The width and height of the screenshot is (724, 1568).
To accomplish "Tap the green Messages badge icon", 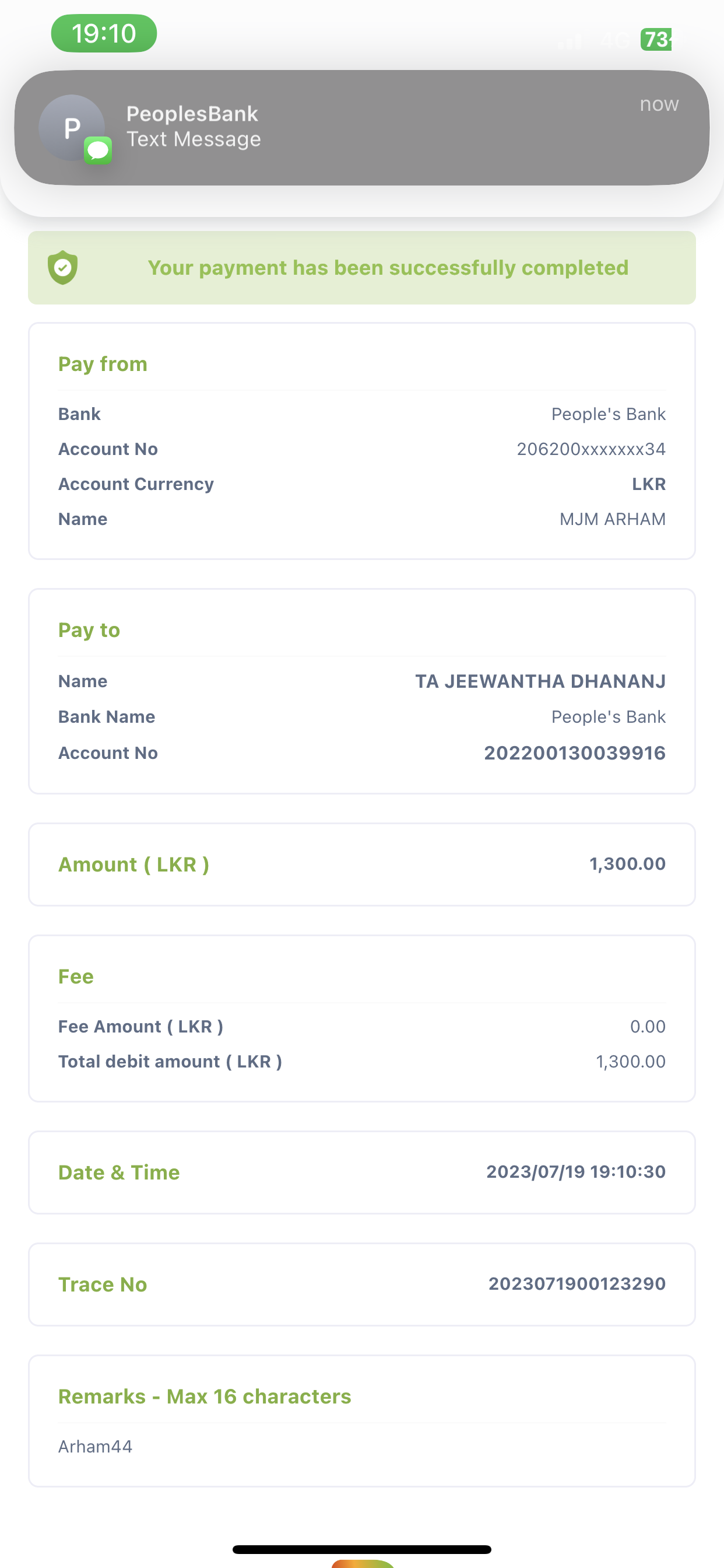I will (x=98, y=150).
